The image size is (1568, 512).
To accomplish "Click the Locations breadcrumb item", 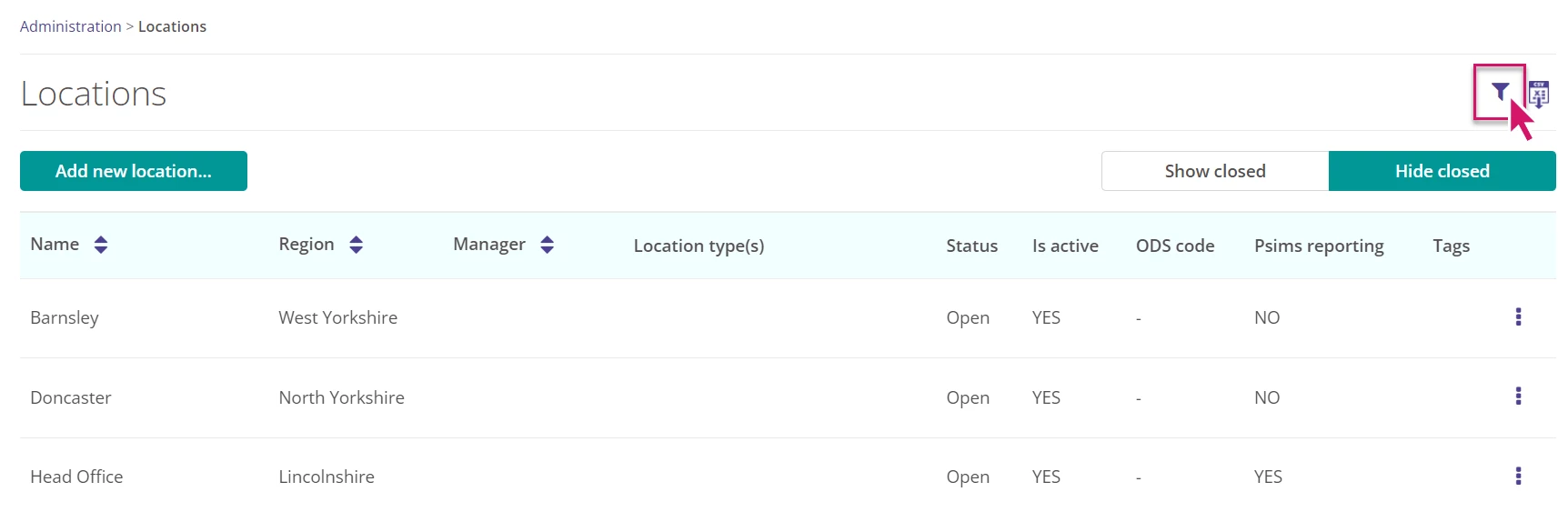I will (172, 26).
